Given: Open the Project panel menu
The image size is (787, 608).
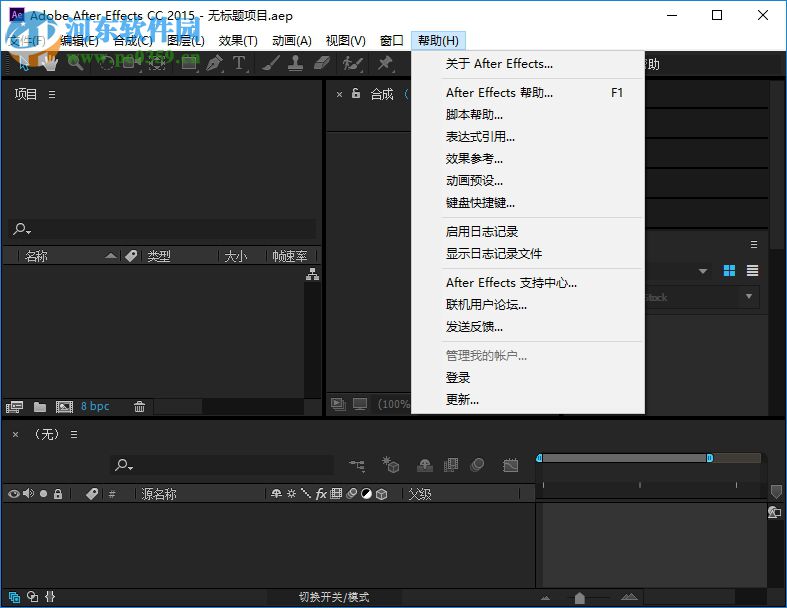Looking at the screenshot, I should [x=52, y=94].
